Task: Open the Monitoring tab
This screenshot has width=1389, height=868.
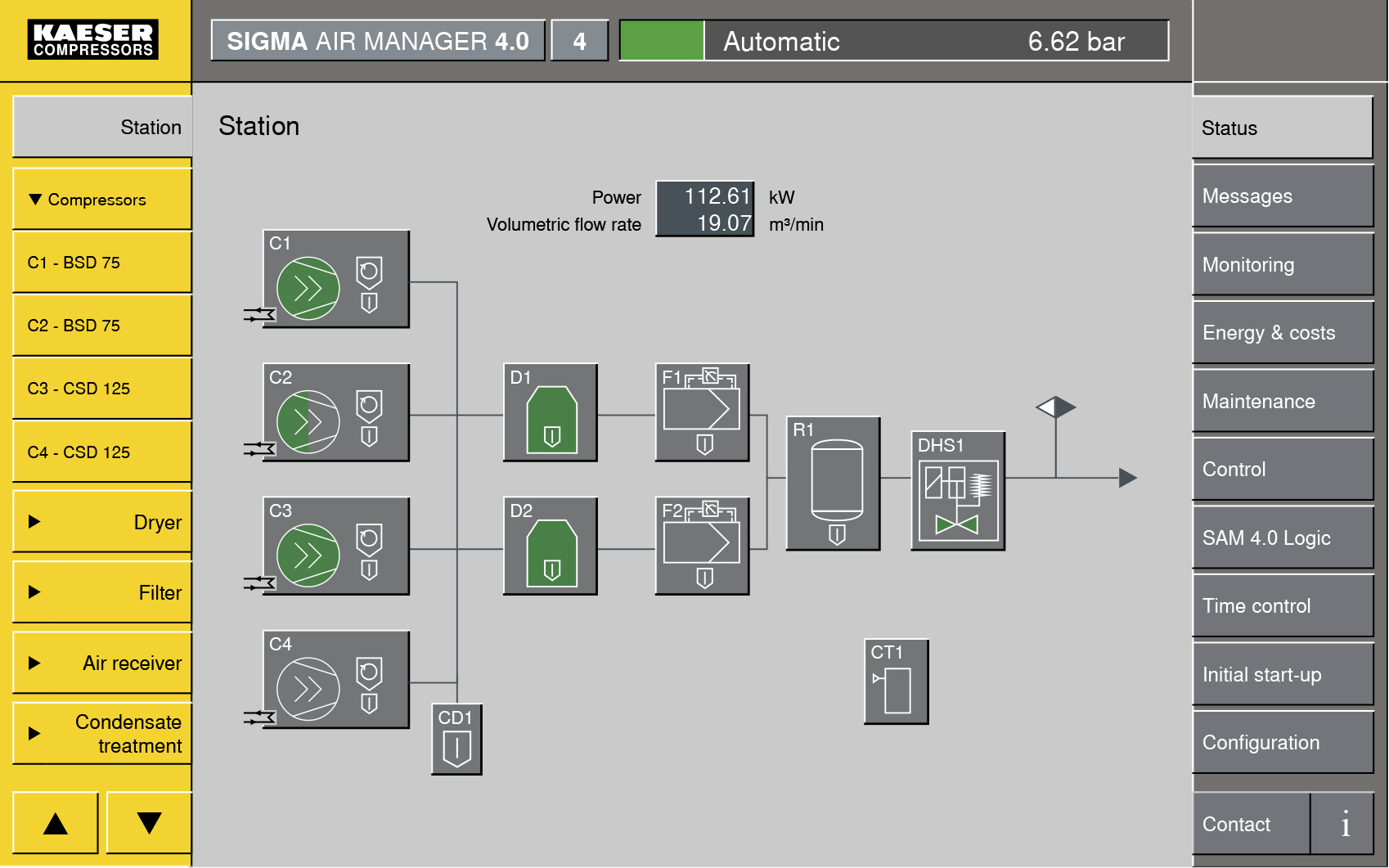Action: [x=1283, y=264]
